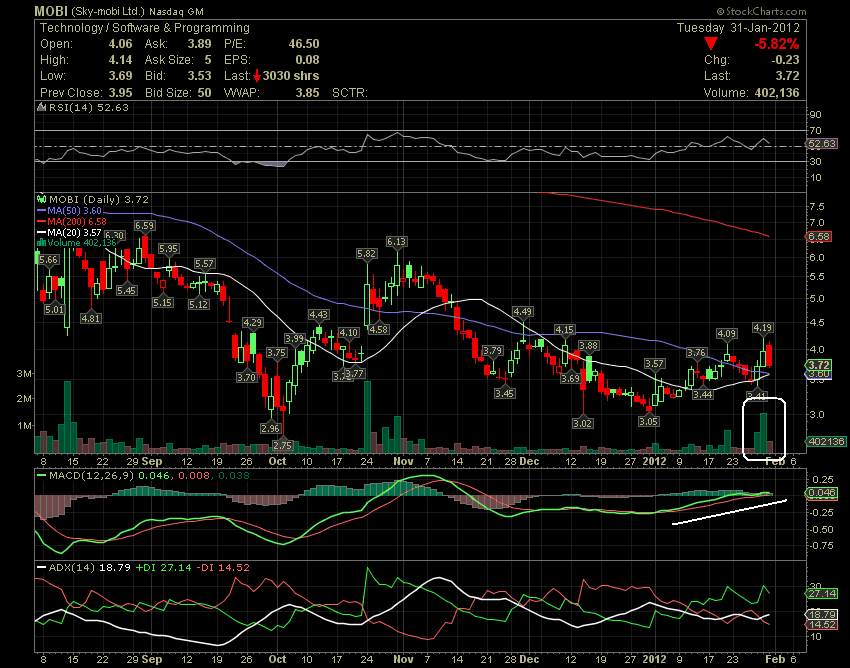Screen dimensions: 850x668
Task: Click the 3.05 price label
Action: click(x=648, y=421)
